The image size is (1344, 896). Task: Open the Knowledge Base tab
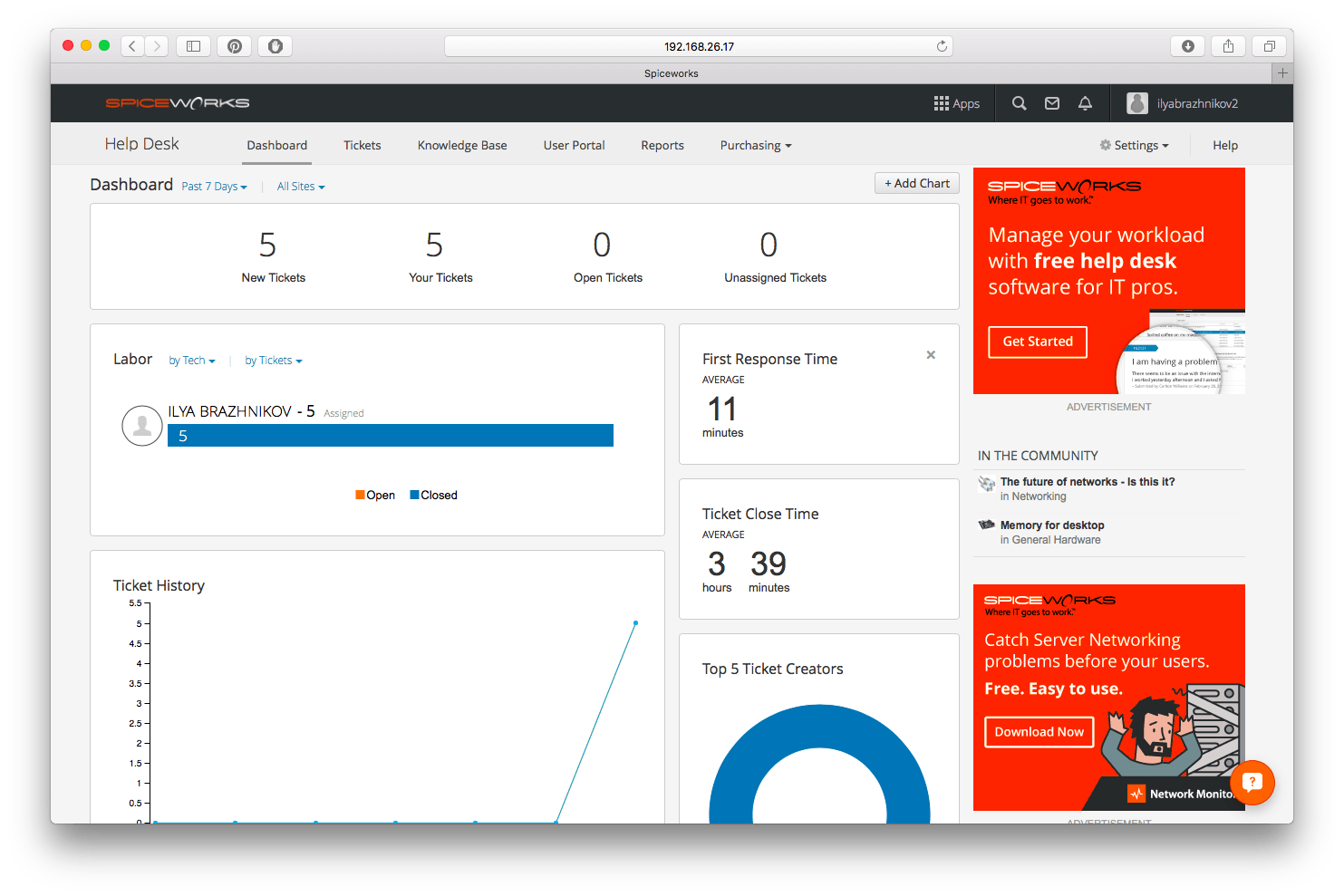[462, 146]
